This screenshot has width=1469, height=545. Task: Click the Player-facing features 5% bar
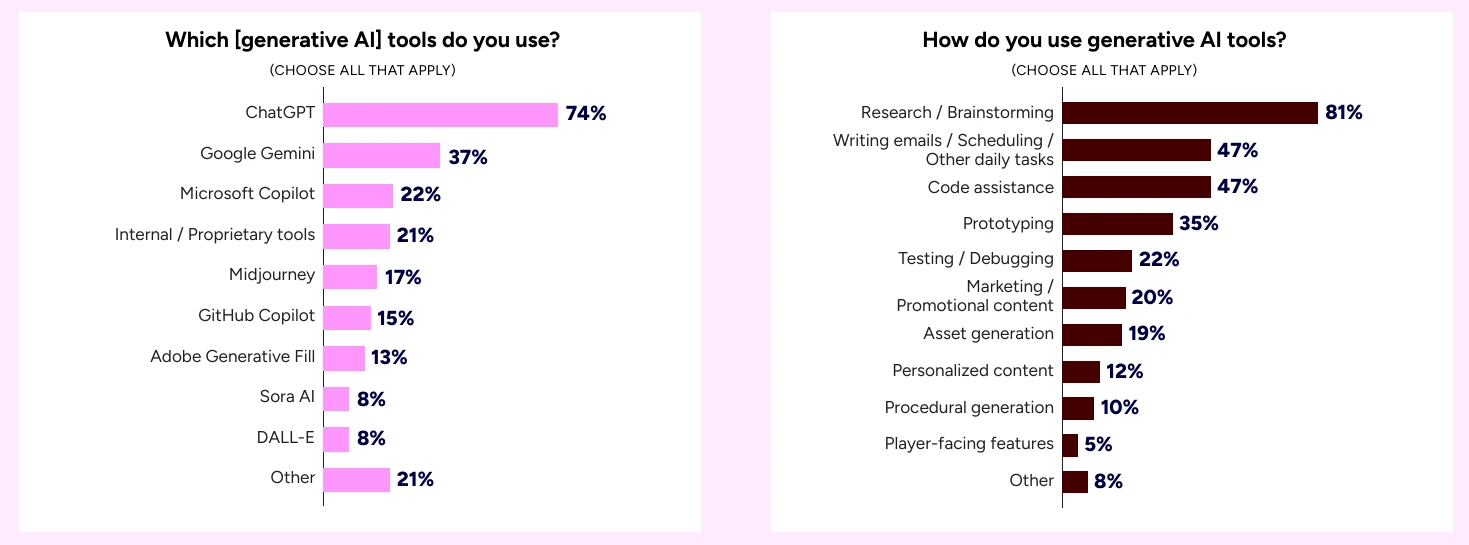[x=1070, y=445]
